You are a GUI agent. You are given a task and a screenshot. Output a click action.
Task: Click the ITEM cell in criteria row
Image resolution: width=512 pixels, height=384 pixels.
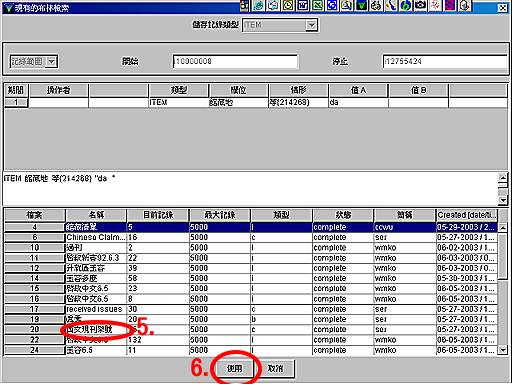[x=178, y=102]
